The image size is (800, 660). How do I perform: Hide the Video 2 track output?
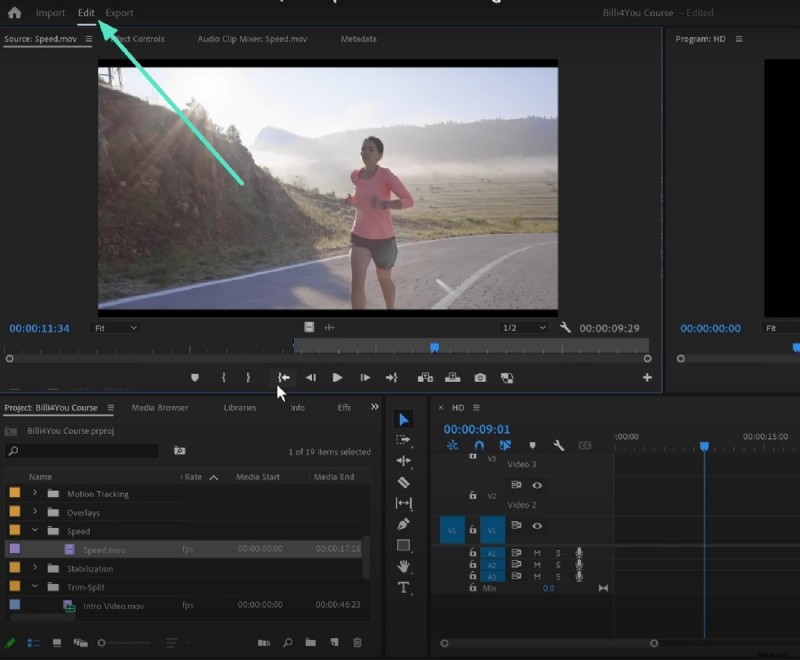[537, 485]
